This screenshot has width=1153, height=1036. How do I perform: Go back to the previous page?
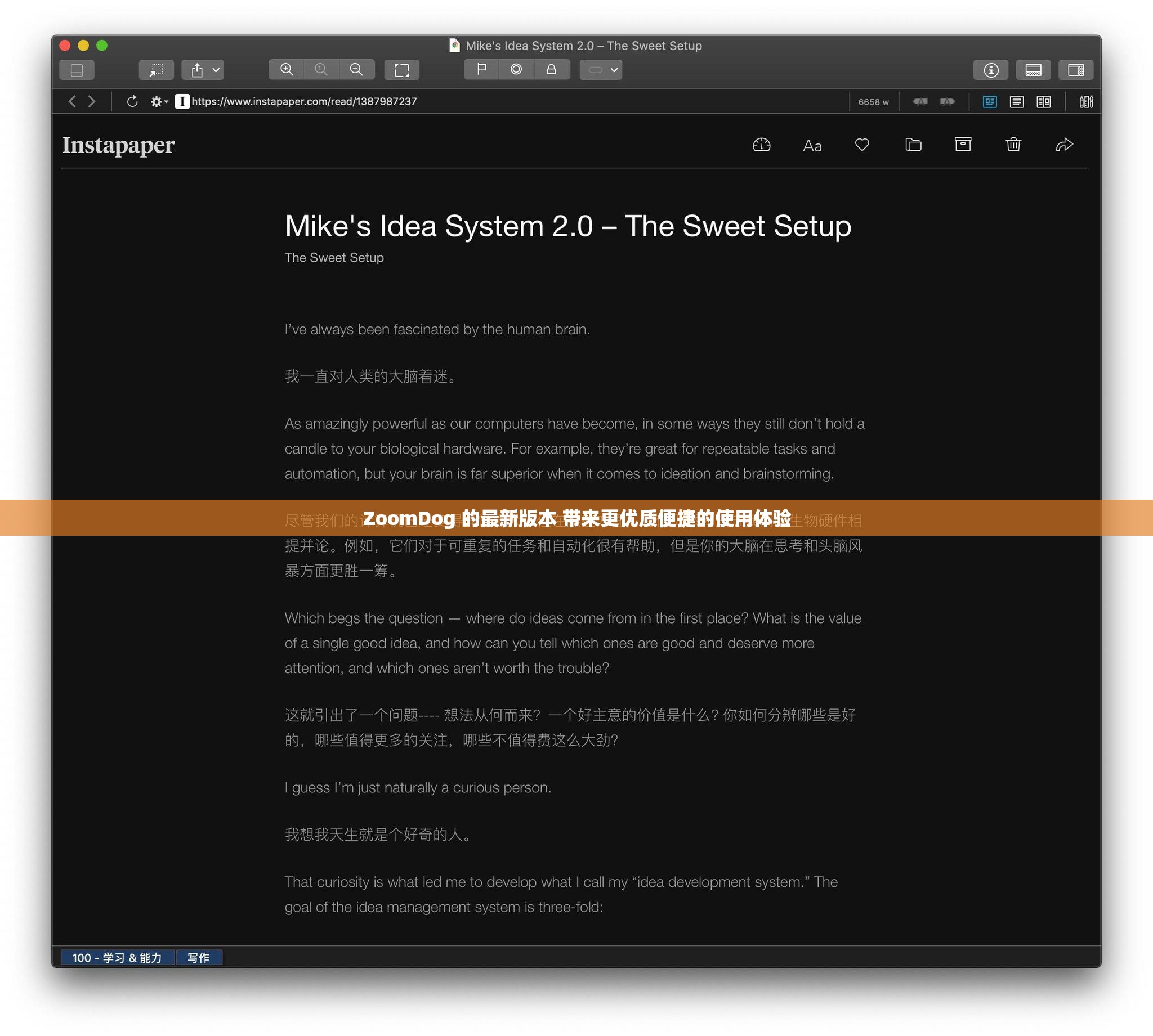tap(72, 101)
